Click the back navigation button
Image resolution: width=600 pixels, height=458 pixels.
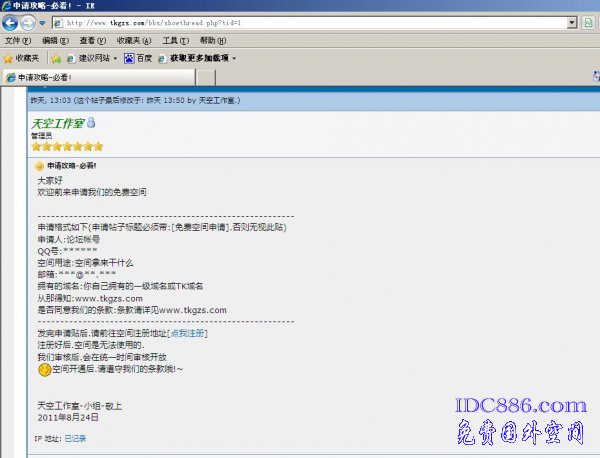14,22
